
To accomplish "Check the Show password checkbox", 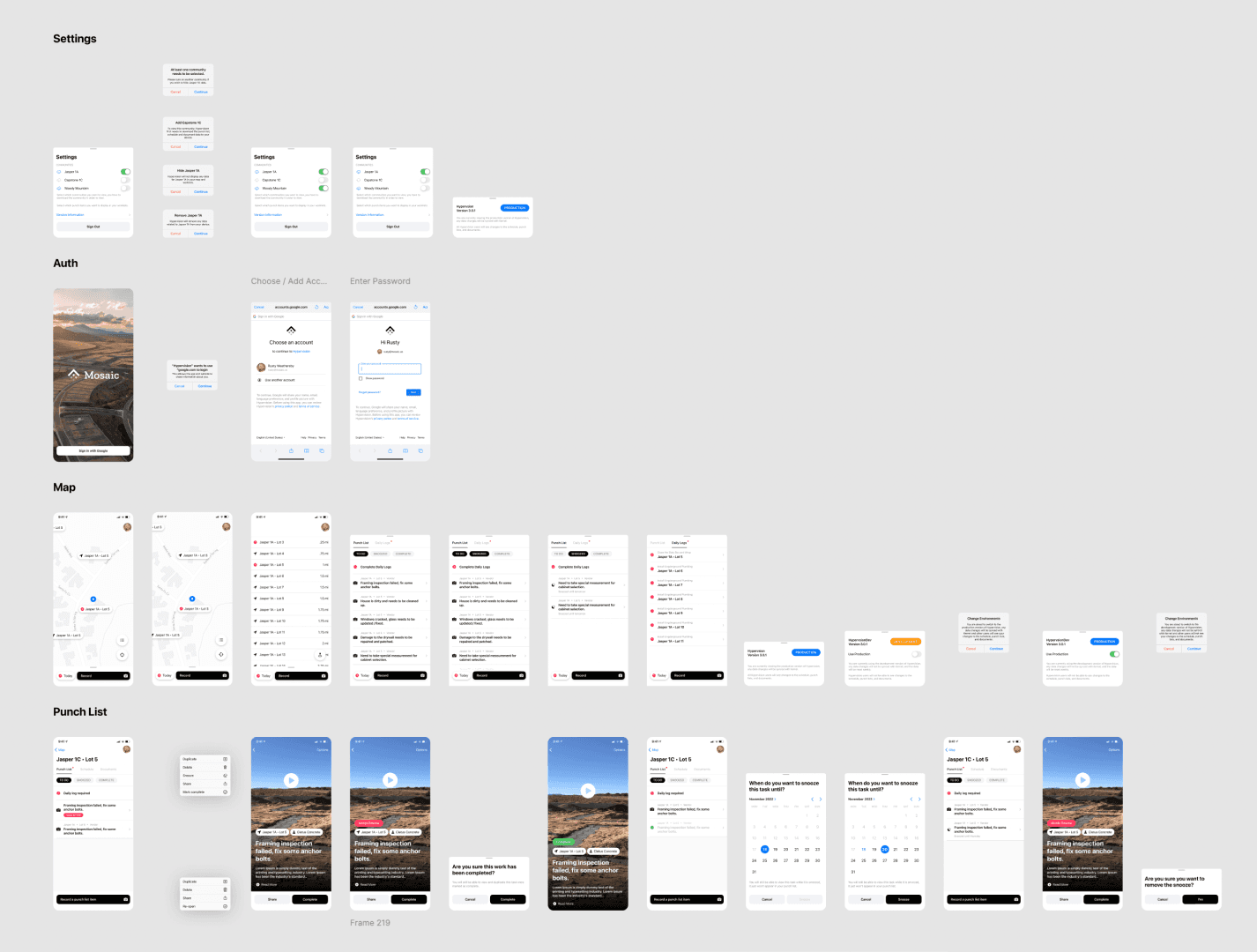I will [x=361, y=378].
